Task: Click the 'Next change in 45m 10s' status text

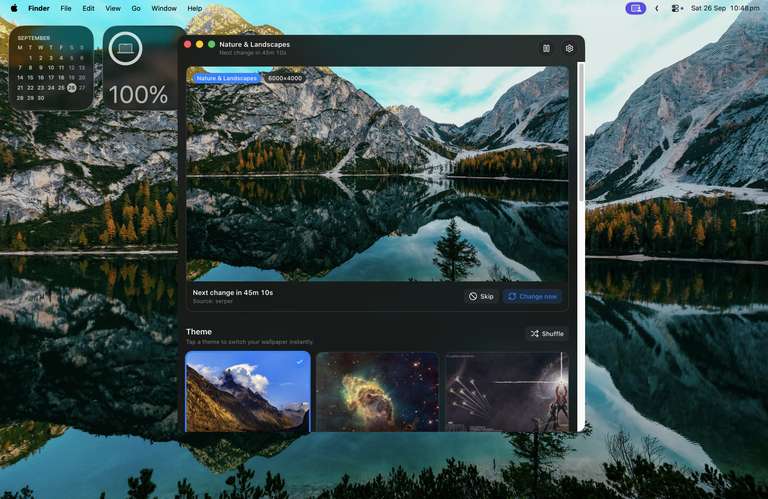Action: [x=233, y=292]
